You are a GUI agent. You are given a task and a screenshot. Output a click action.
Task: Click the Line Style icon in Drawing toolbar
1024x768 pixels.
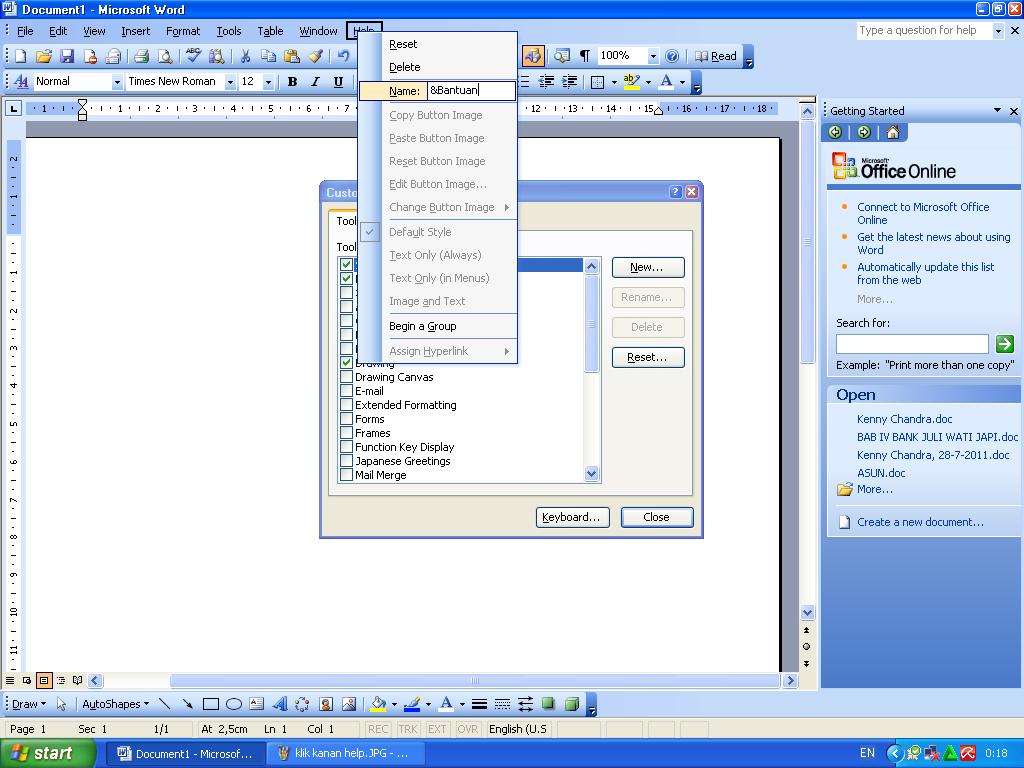click(x=479, y=704)
